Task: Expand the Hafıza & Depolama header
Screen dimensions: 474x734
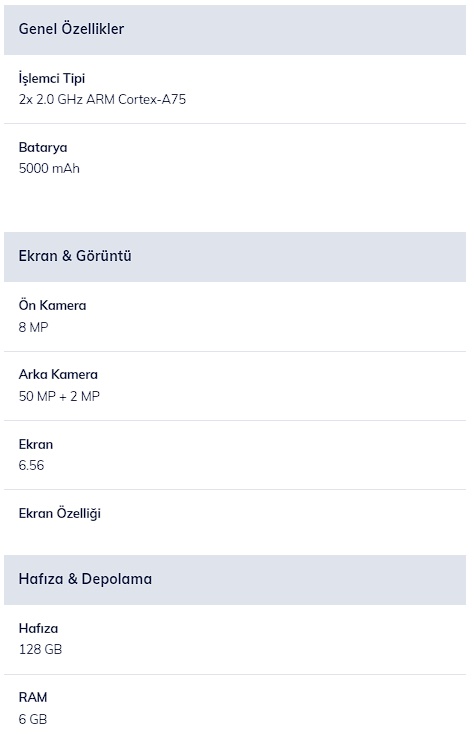Action: coord(235,580)
